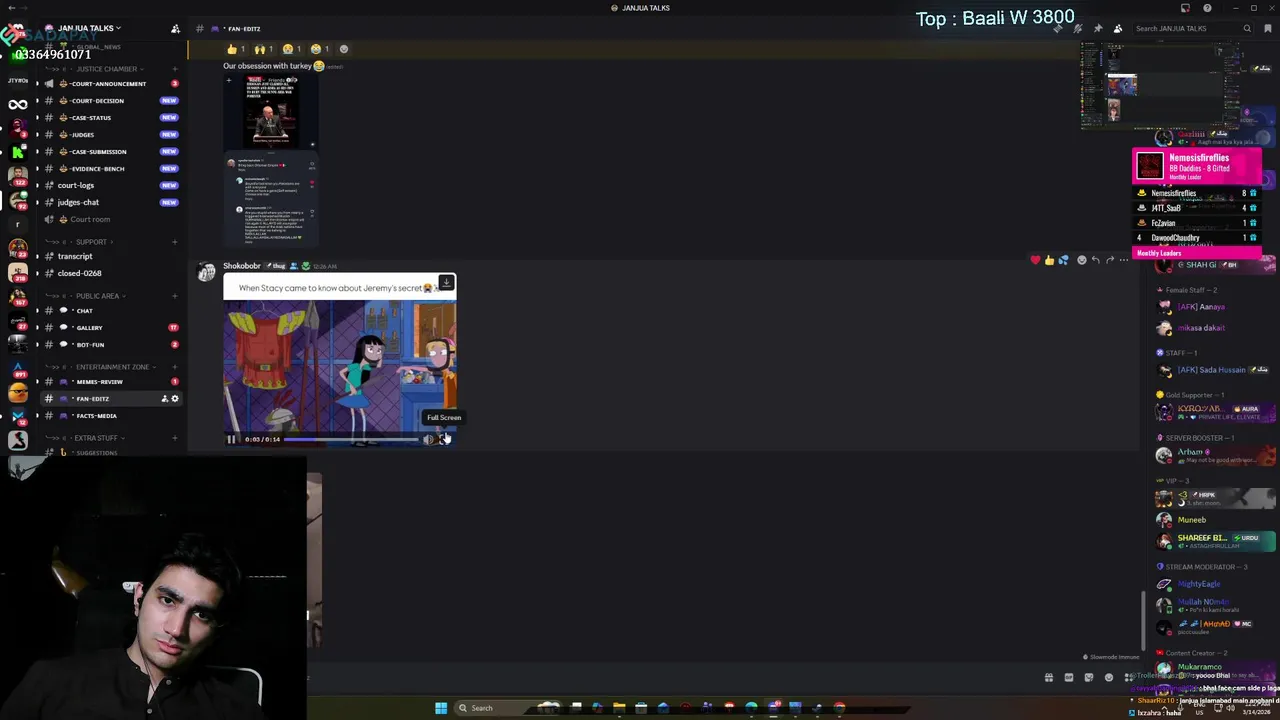Download the Stacy video with download icon
1280x720 pixels.
[445, 284]
